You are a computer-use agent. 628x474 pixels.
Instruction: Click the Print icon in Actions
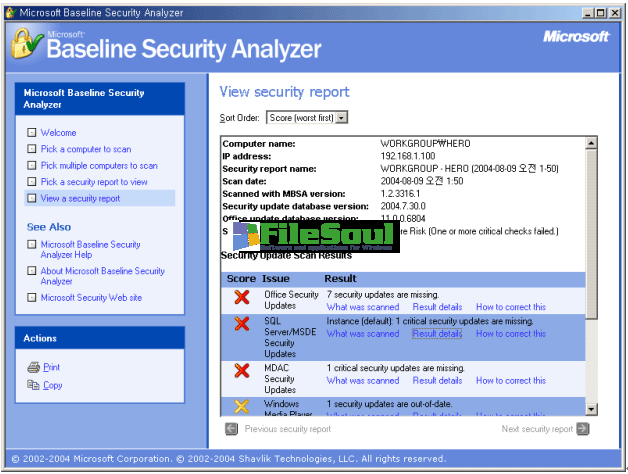click(33, 368)
